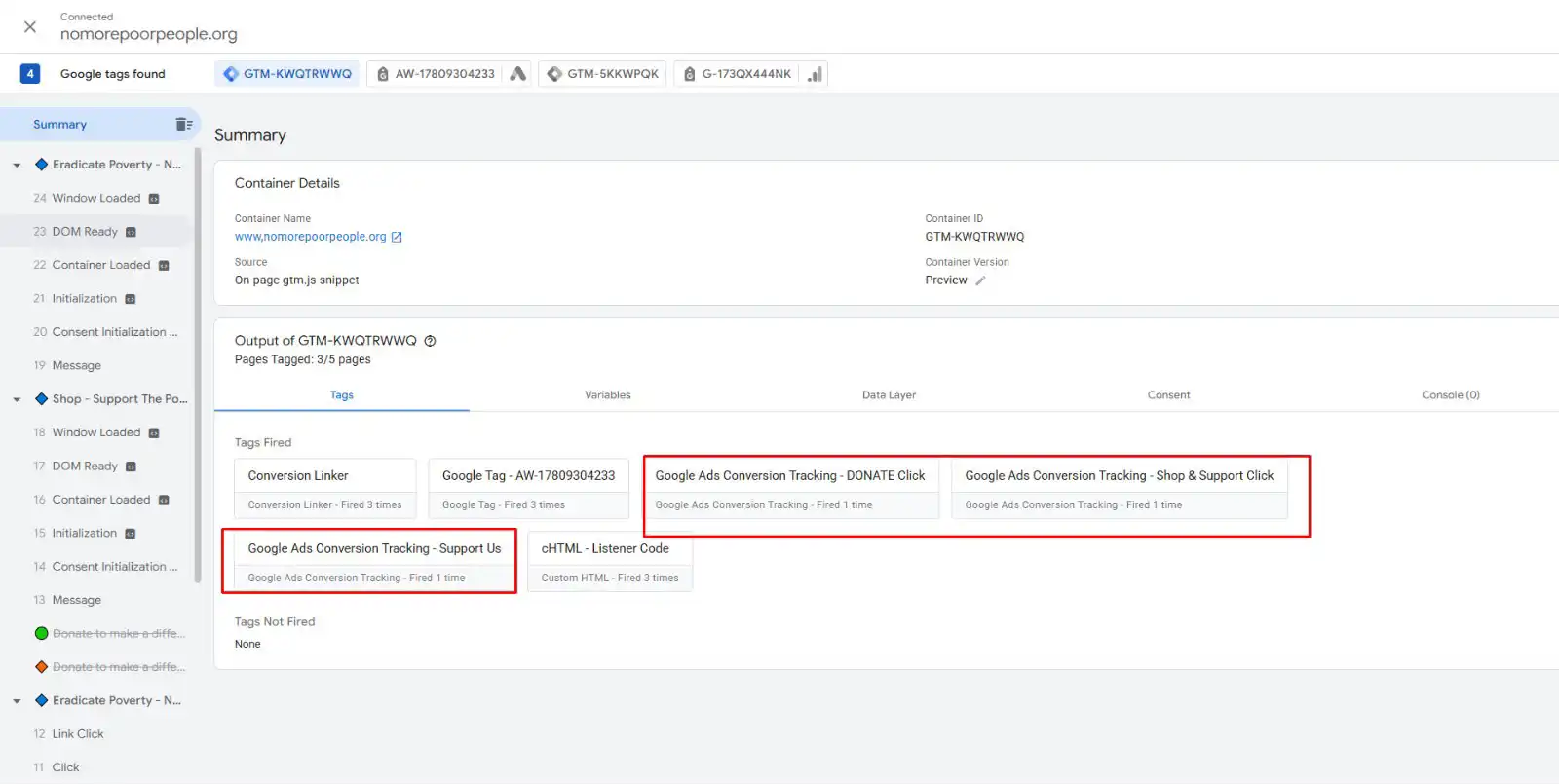Screen dimensions: 1559x784
Task: Select the GTM-5KKWPQK tag chip
Action: coord(602,74)
